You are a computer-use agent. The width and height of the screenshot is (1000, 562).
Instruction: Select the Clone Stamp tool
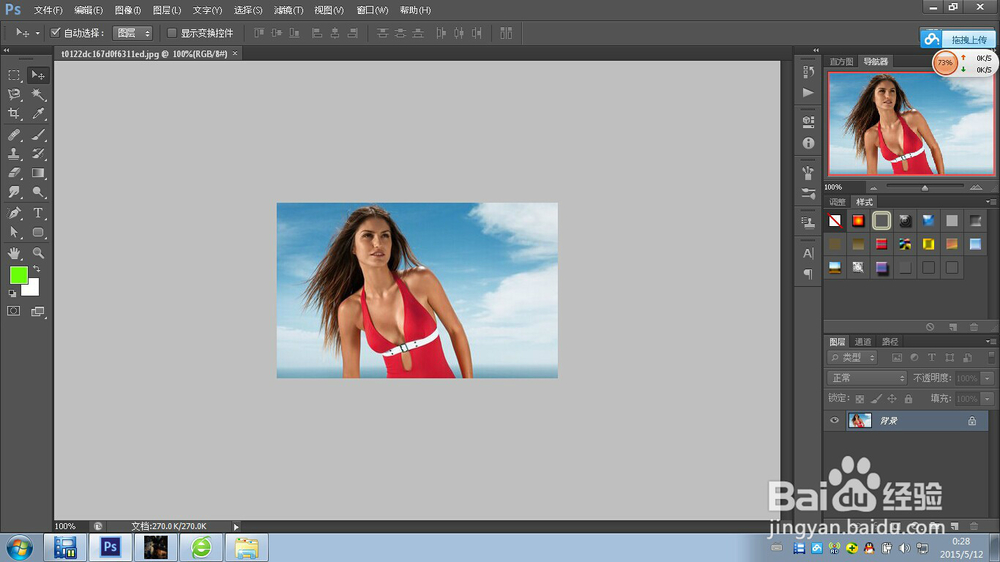pyautogui.click(x=14, y=154)
